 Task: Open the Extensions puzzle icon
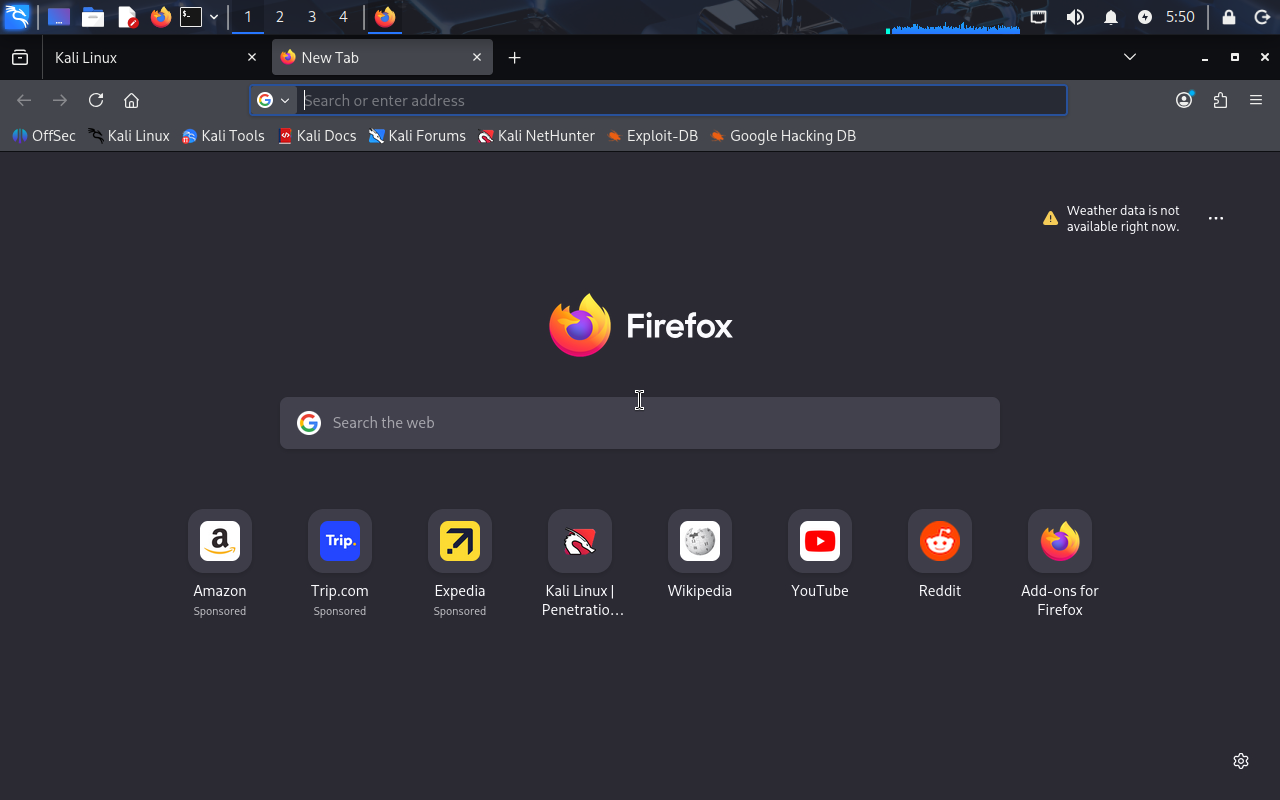(x=1220, y=100)
